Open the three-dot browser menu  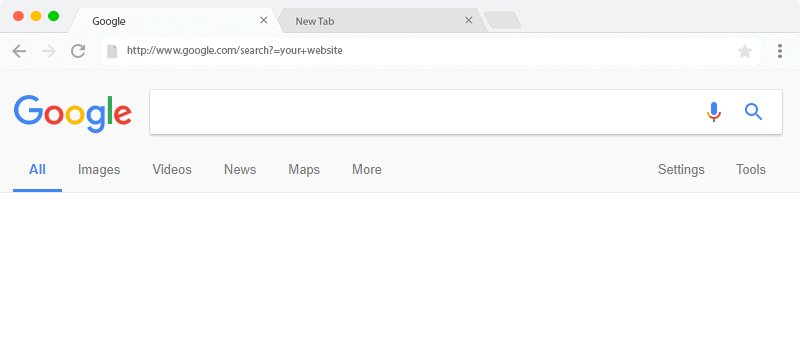pos(780,51)
